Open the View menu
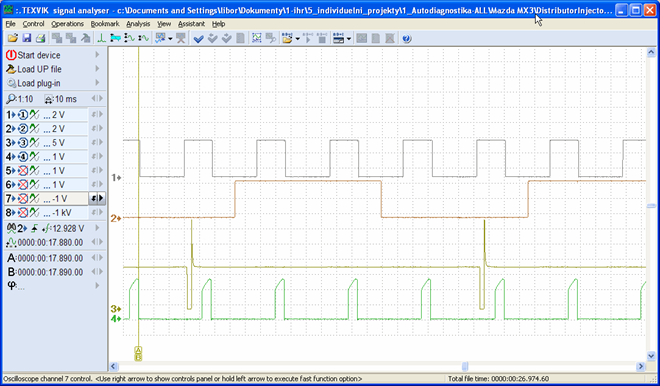 pos(164,24)
